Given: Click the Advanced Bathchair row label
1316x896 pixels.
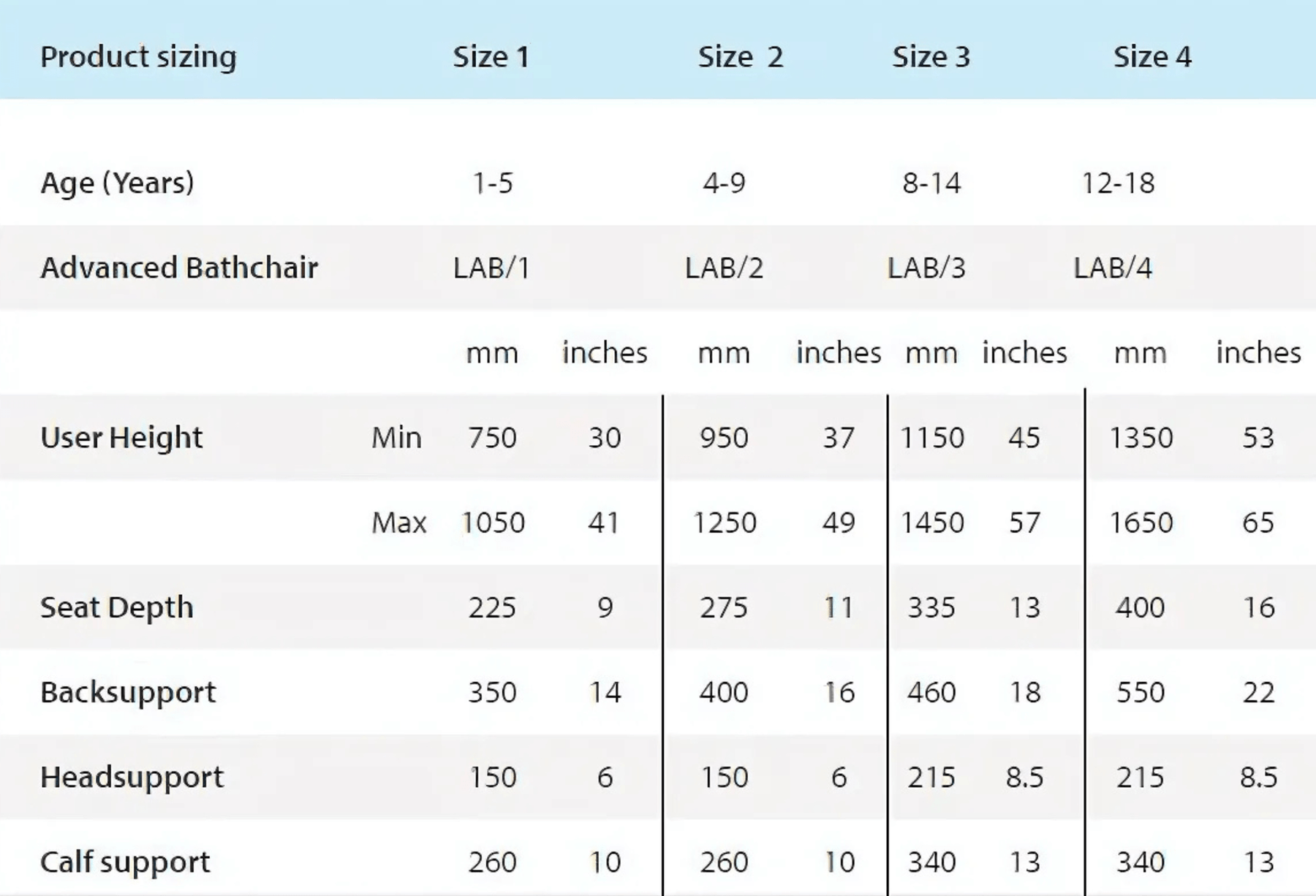Looking at the screenshot, I should (x=179, y=268).
